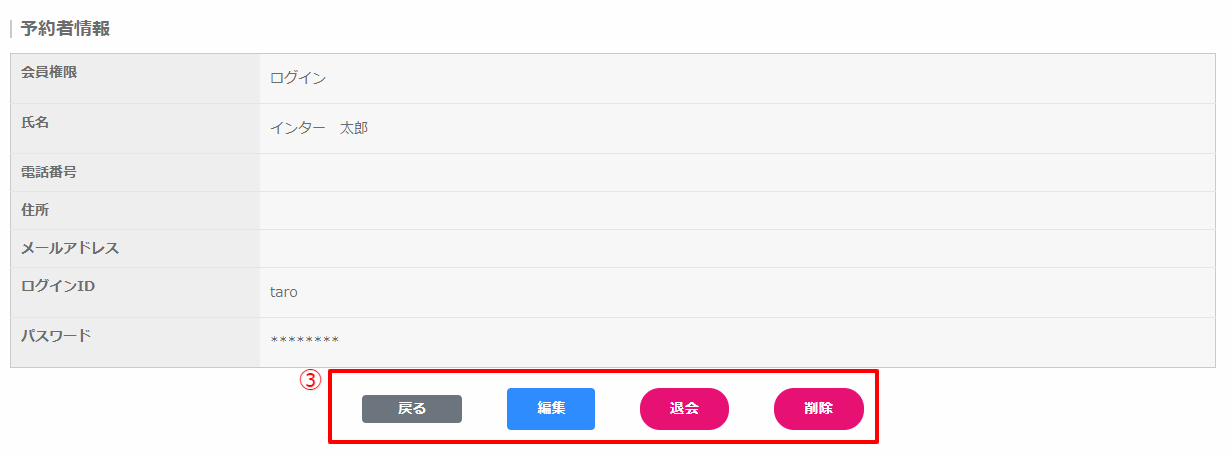The image size is (1231, 457).
Task: Click the red circled number ③ marker
Action: click(311, 380)
